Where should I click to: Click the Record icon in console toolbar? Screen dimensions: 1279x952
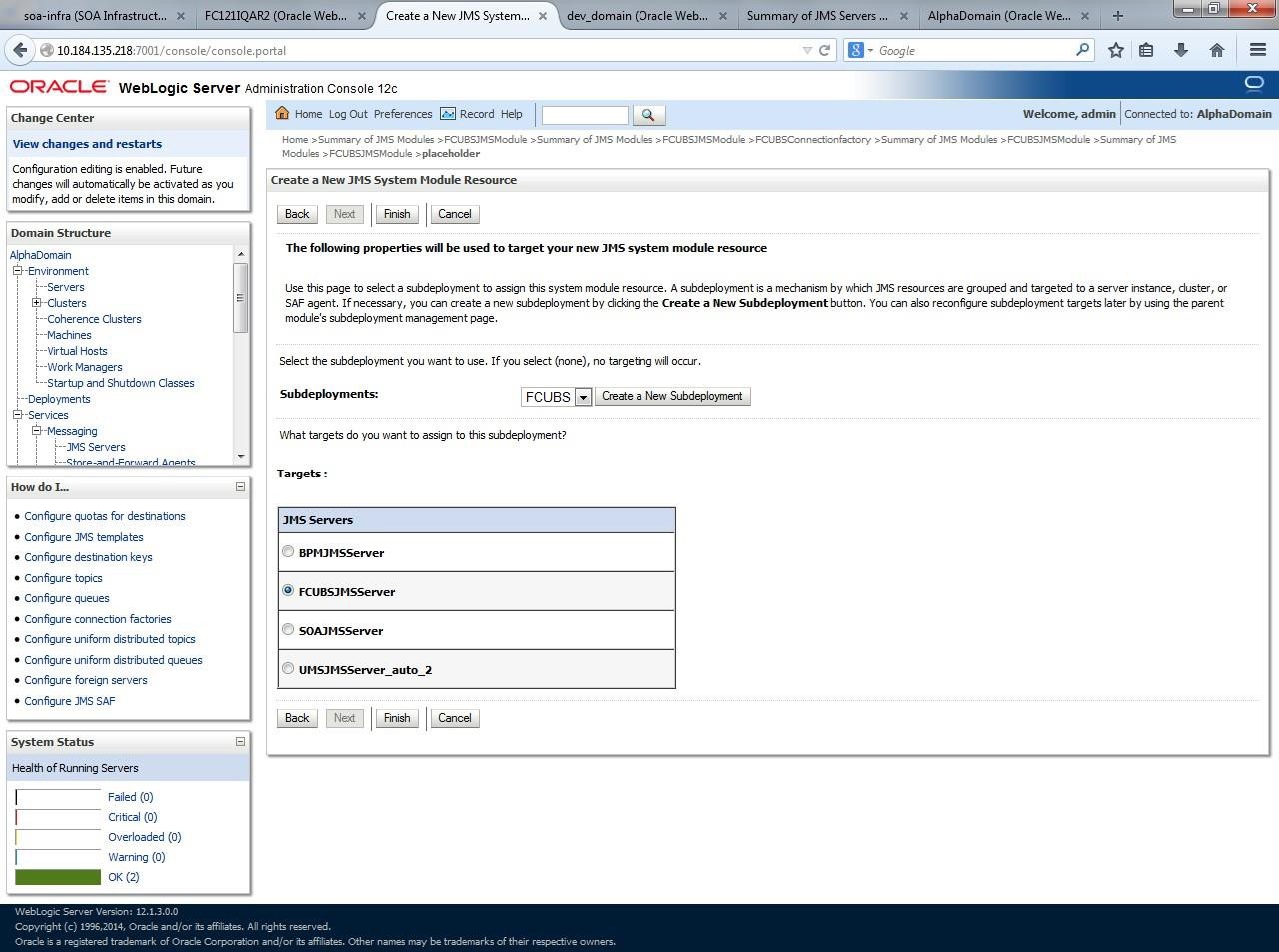point(448,114)
